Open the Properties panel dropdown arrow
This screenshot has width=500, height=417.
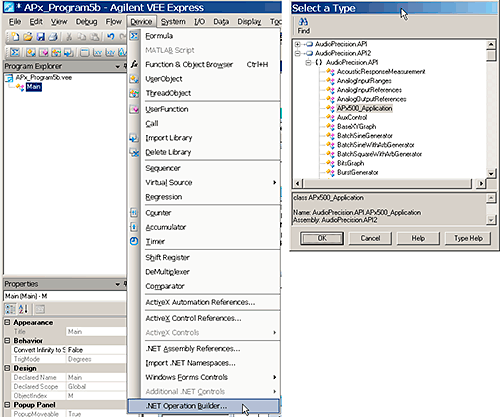point(117,284)
